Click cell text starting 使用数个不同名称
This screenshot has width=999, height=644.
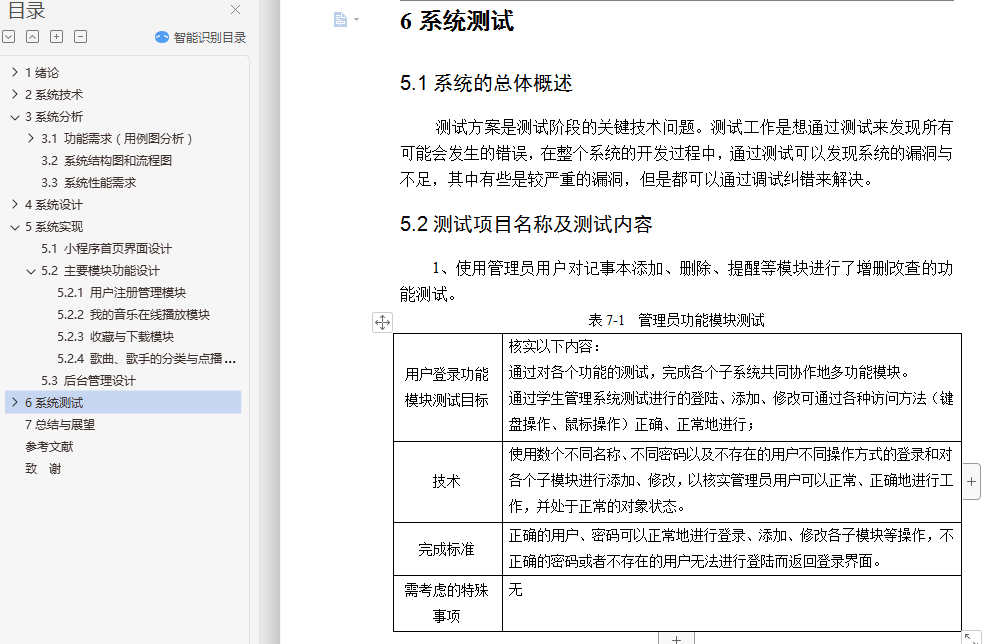(731, 480)
